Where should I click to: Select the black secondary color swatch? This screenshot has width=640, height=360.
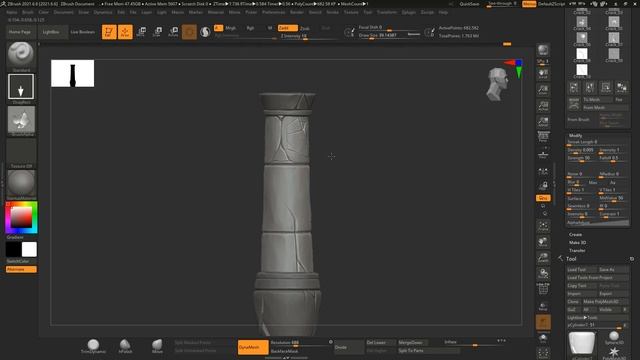[x=13, y=249]
